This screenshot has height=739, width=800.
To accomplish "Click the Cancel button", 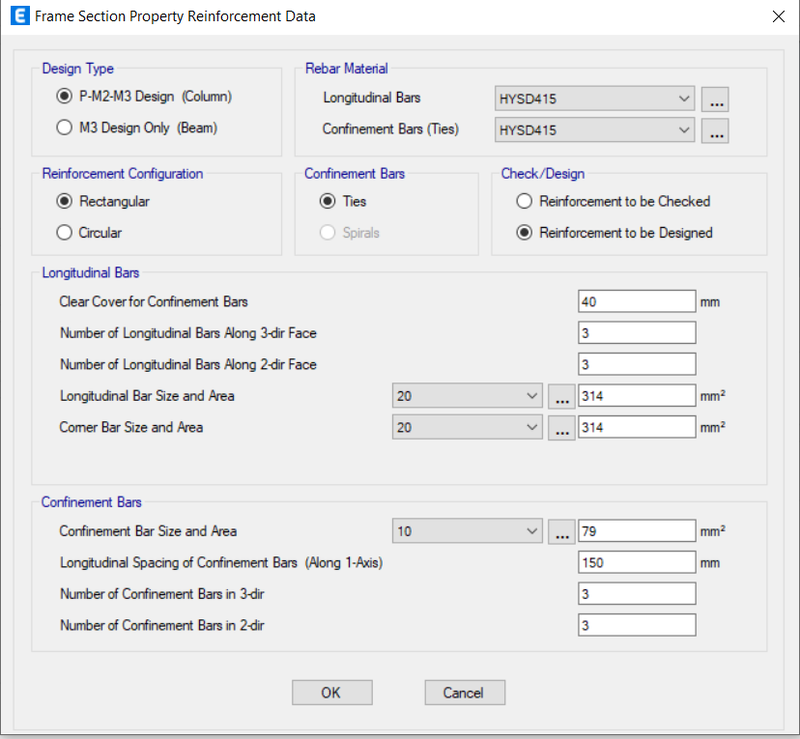I will click(465, 693).
